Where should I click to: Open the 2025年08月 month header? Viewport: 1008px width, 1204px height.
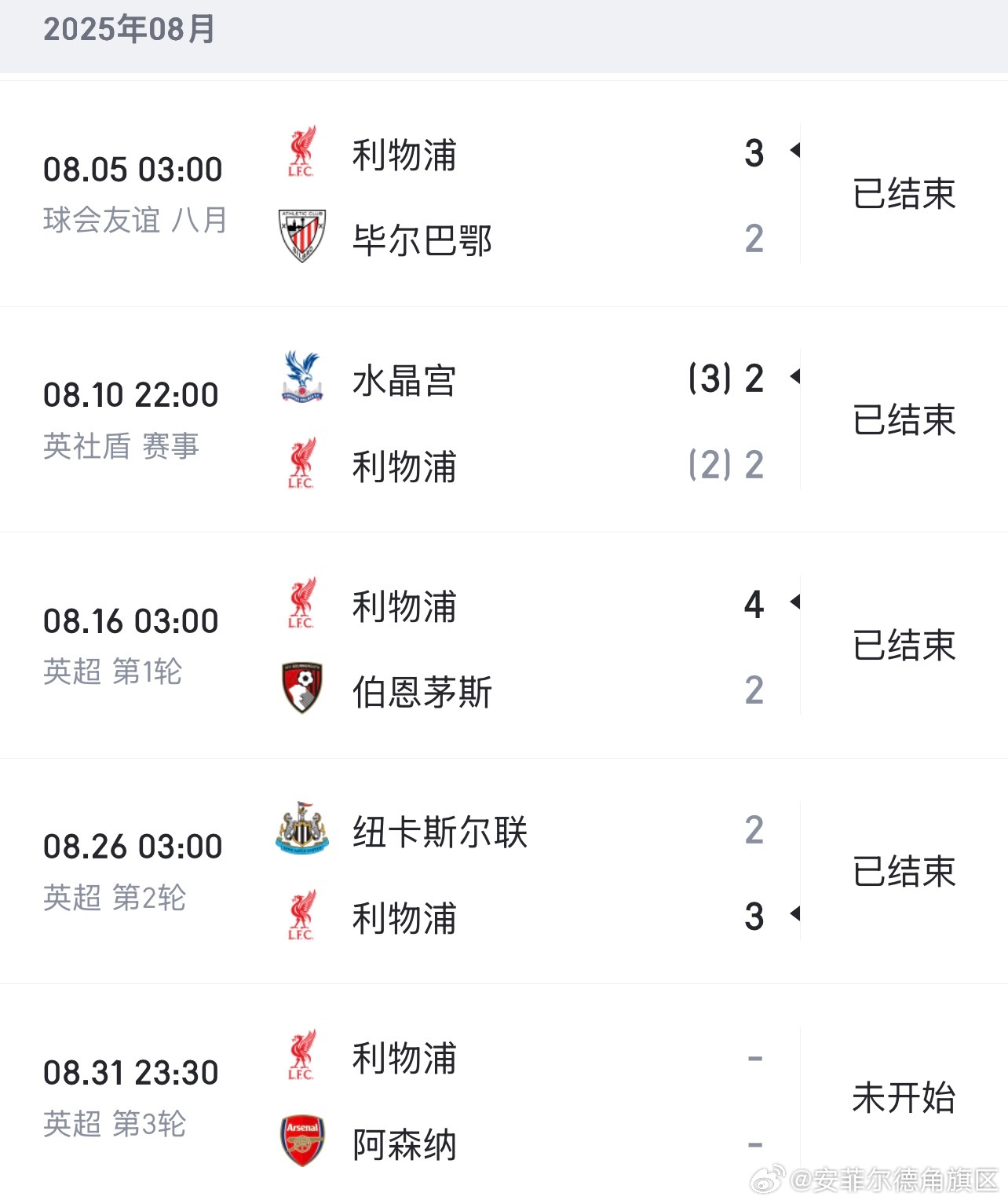(x=129, y=29)
